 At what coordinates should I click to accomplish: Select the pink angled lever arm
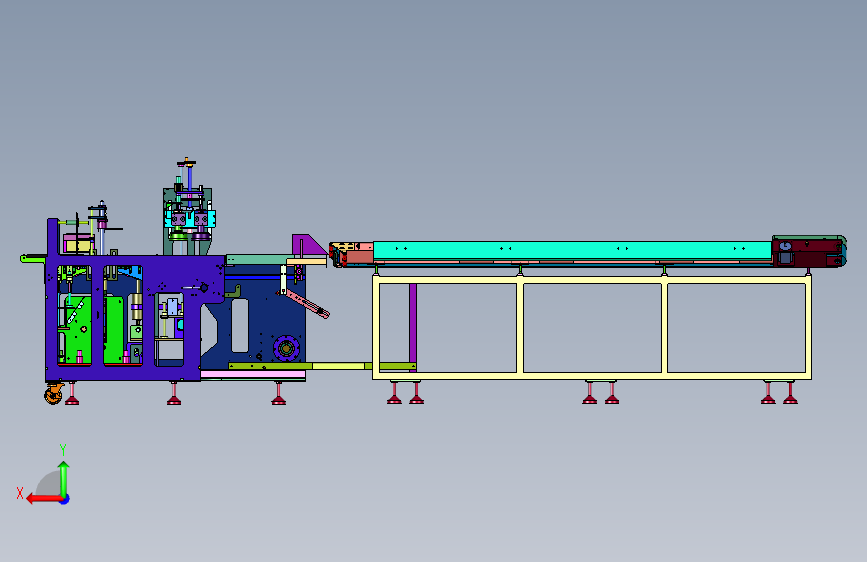click(307, 304)
